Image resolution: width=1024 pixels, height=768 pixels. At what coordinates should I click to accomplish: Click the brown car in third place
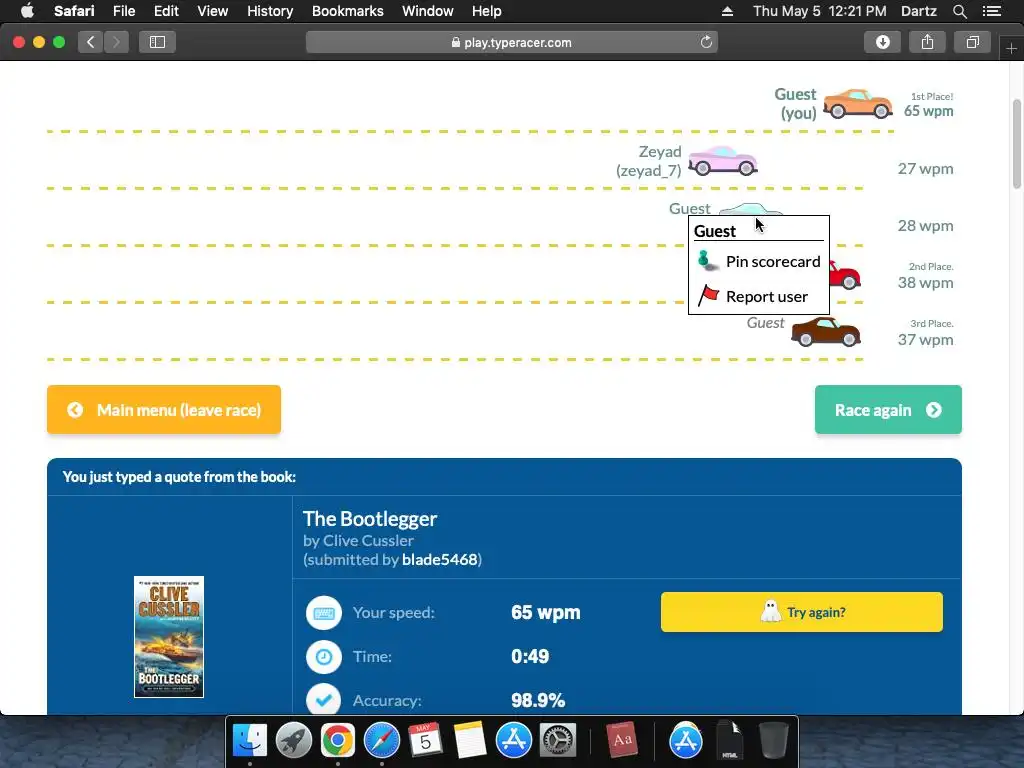tap(825, 332)
